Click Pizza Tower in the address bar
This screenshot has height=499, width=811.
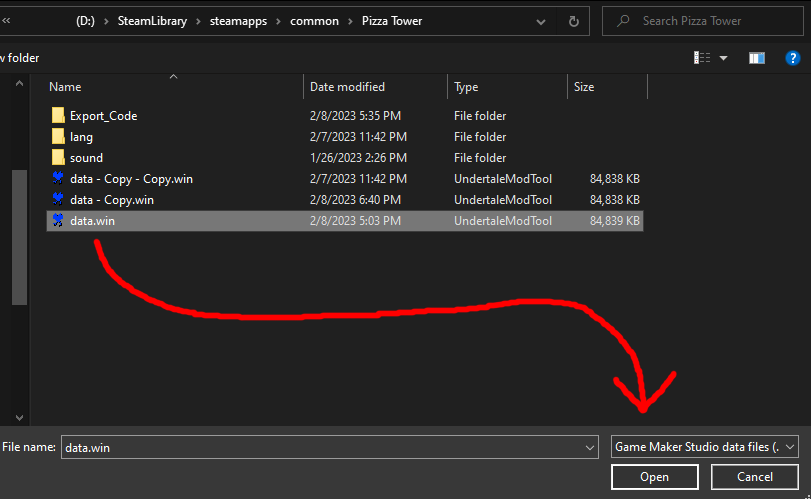pos(392,21)
